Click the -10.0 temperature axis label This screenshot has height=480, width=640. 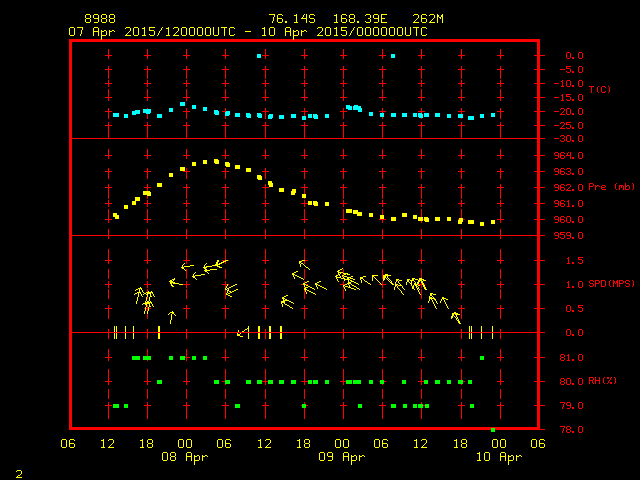click(569, 84)
